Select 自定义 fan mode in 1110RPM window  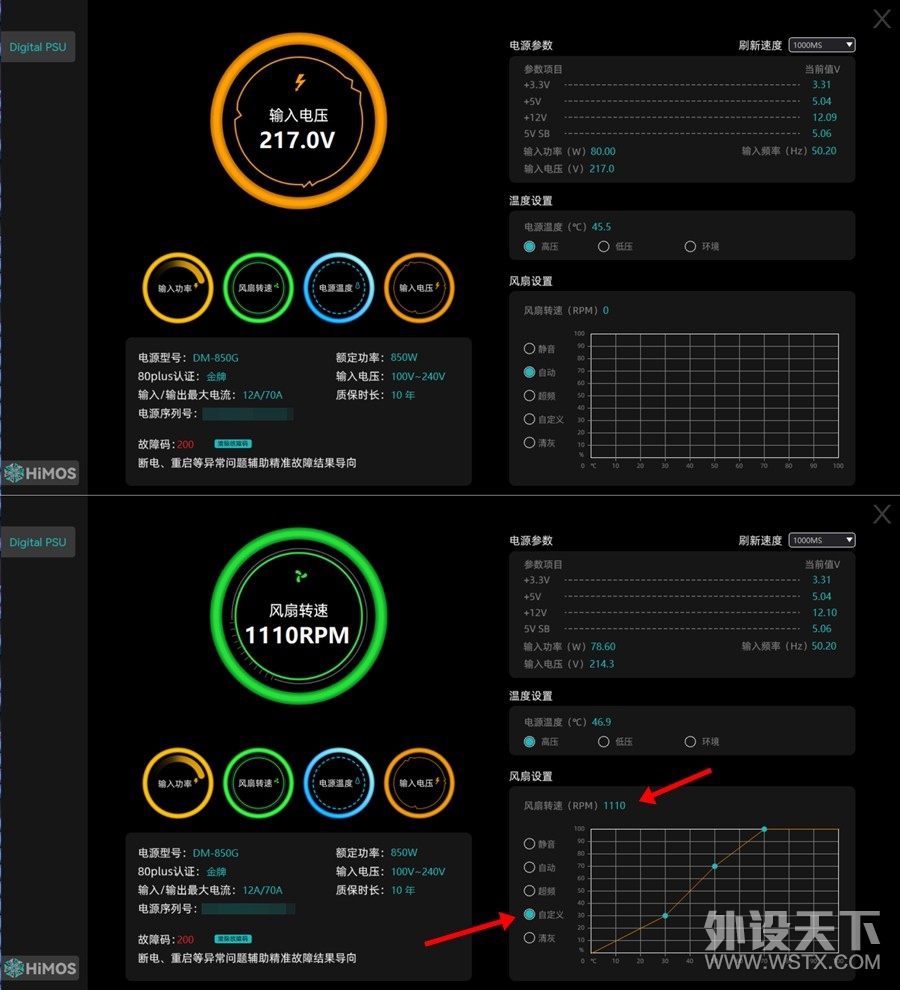tap(529, 914)
